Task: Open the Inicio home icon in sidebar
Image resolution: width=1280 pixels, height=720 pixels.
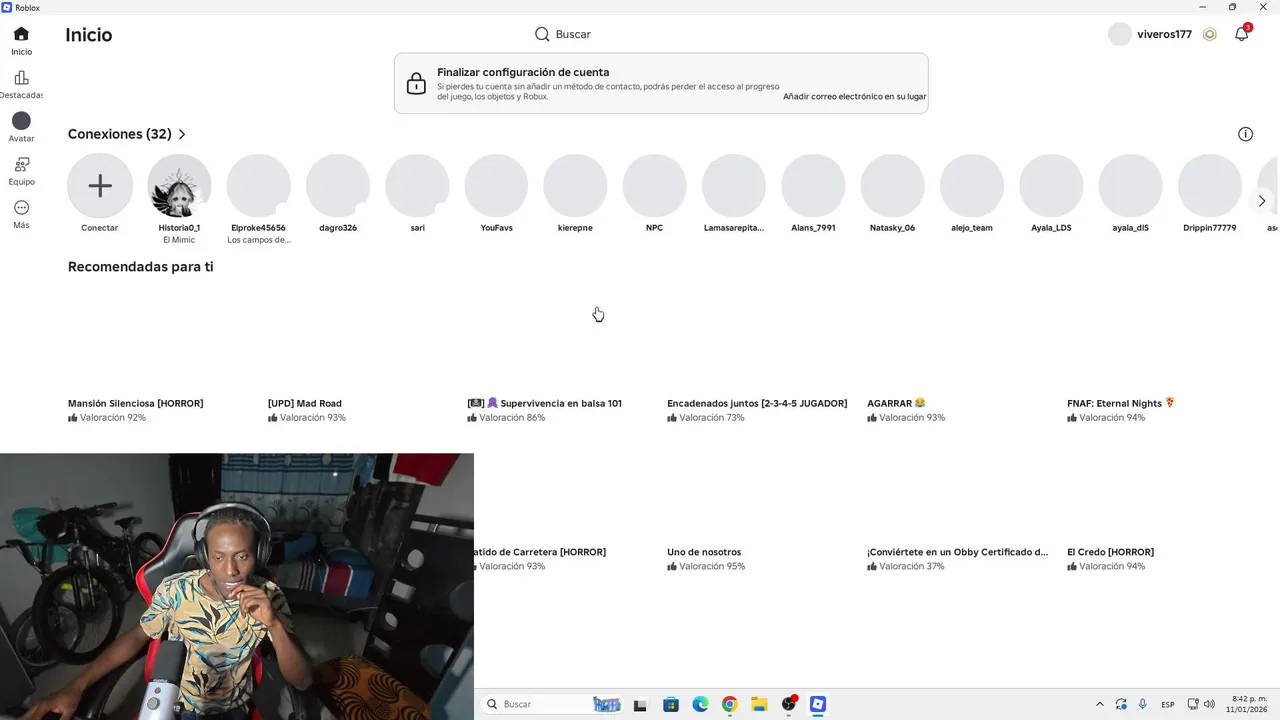Action: 21,34
